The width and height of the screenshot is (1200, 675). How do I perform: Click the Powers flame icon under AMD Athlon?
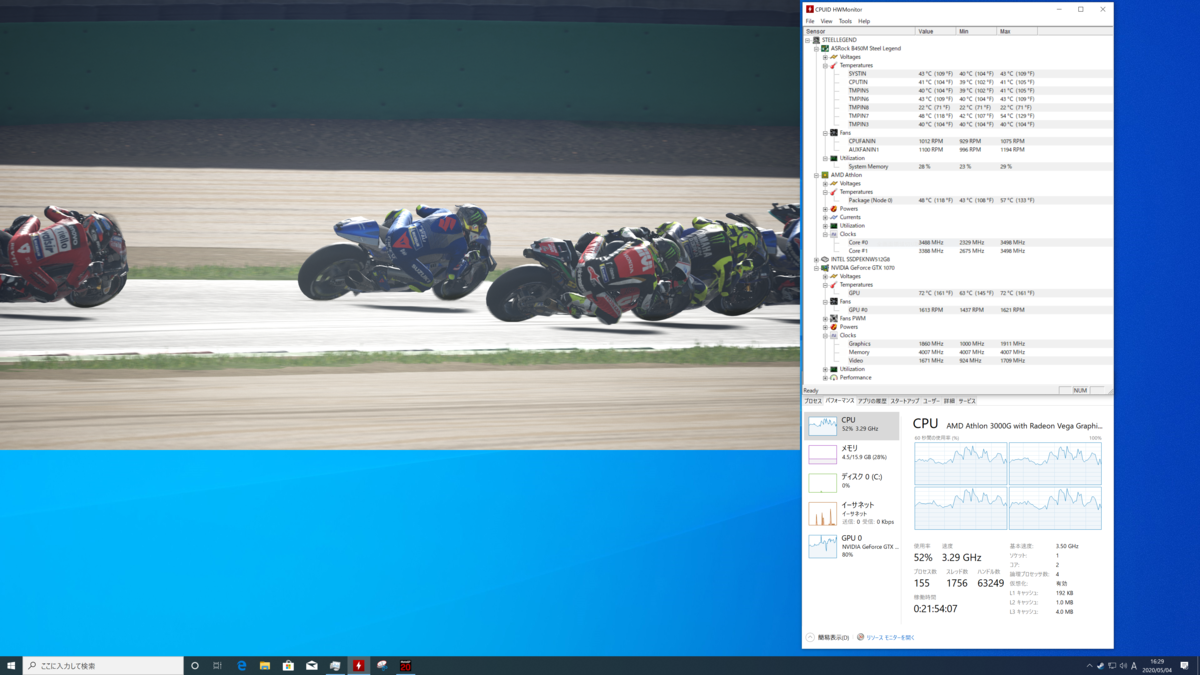point(834,209)
